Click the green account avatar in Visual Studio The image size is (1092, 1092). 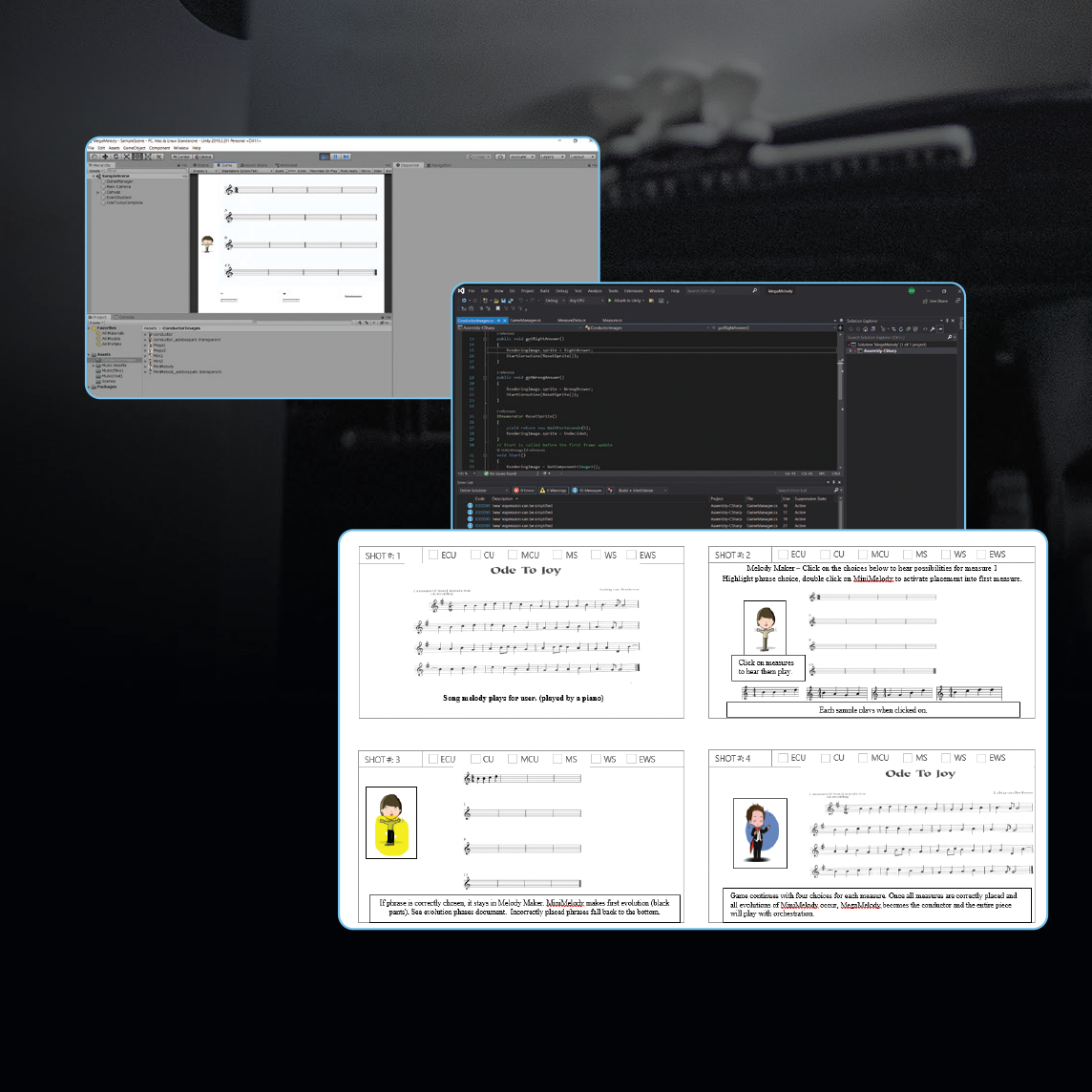[911, 290]
